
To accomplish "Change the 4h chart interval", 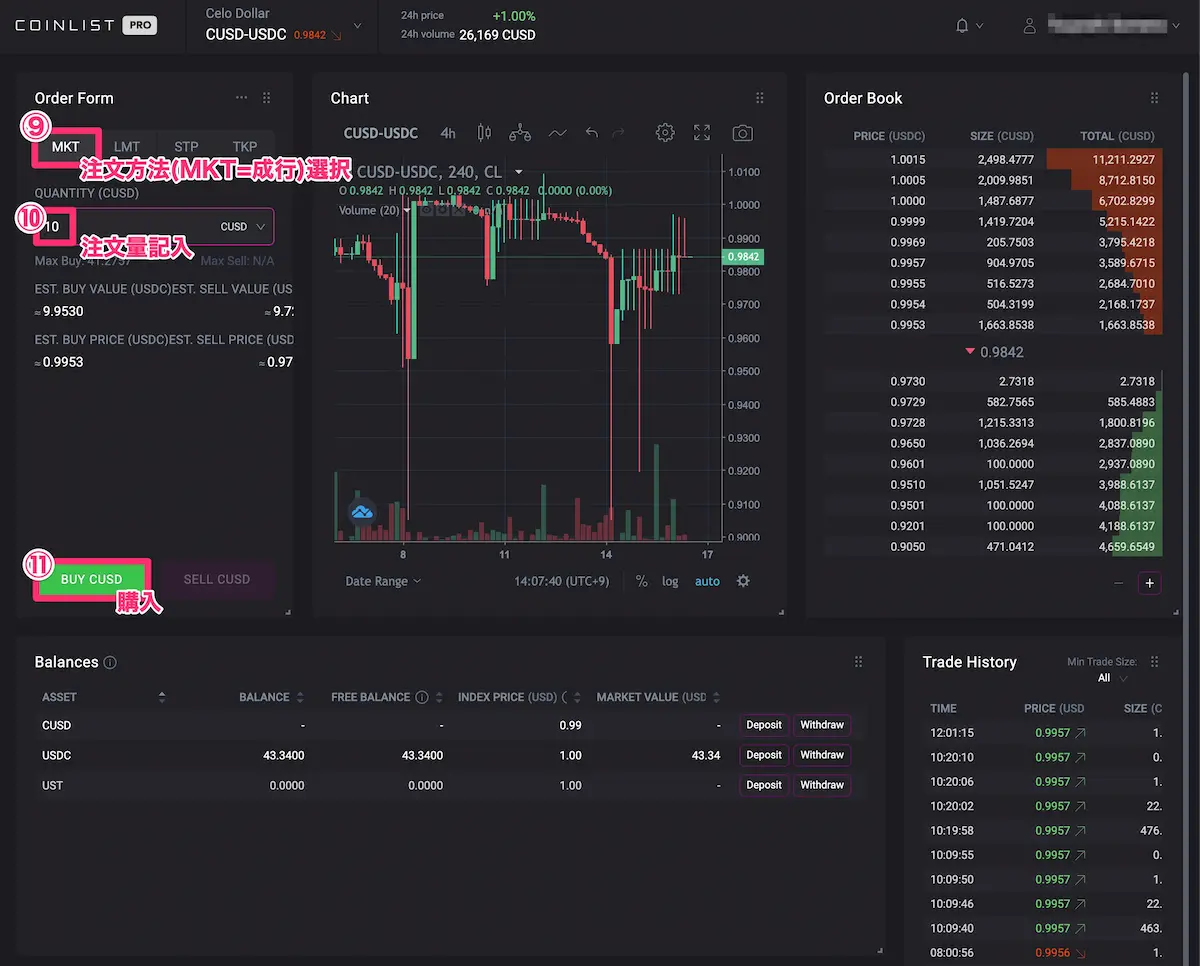I will (448, 133).
